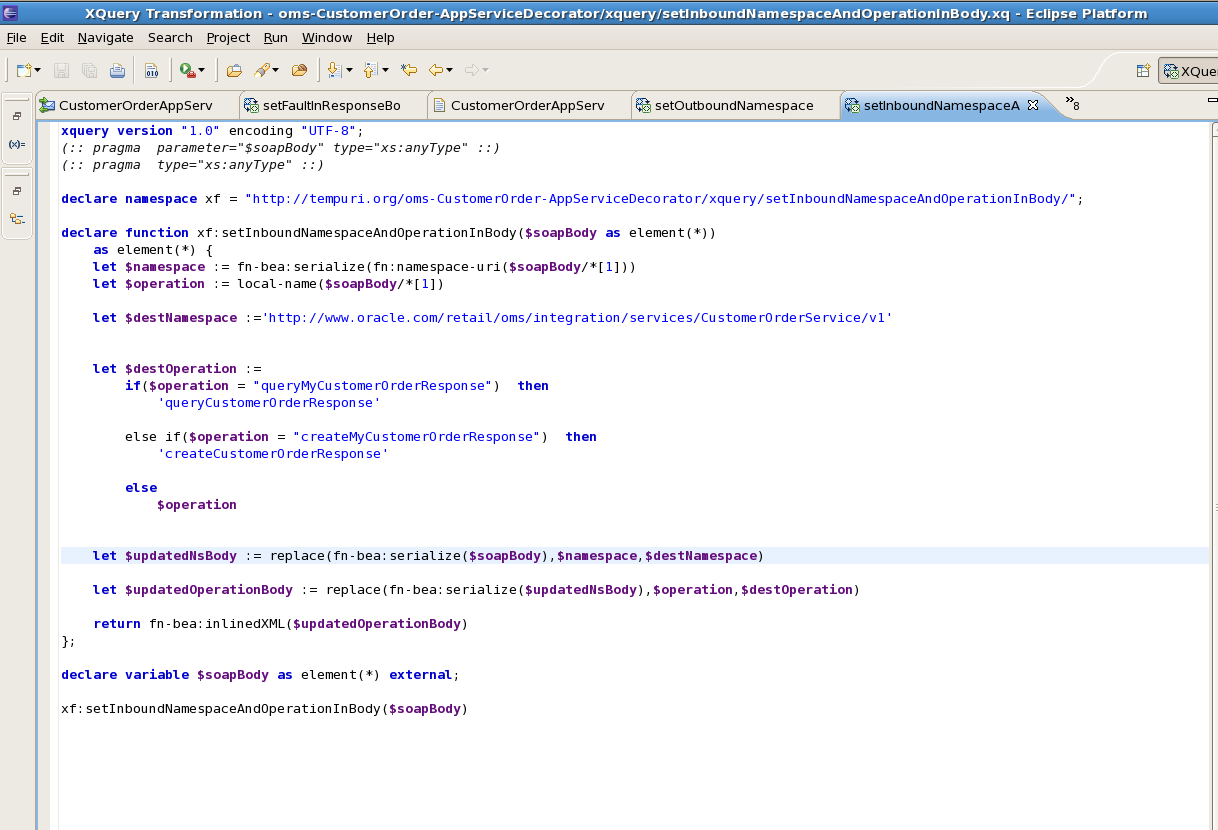This screenshot has height=830, width=1218.
Task: Switch to the setOutboundNamespace tab
Action: click(x=735, y=105)
